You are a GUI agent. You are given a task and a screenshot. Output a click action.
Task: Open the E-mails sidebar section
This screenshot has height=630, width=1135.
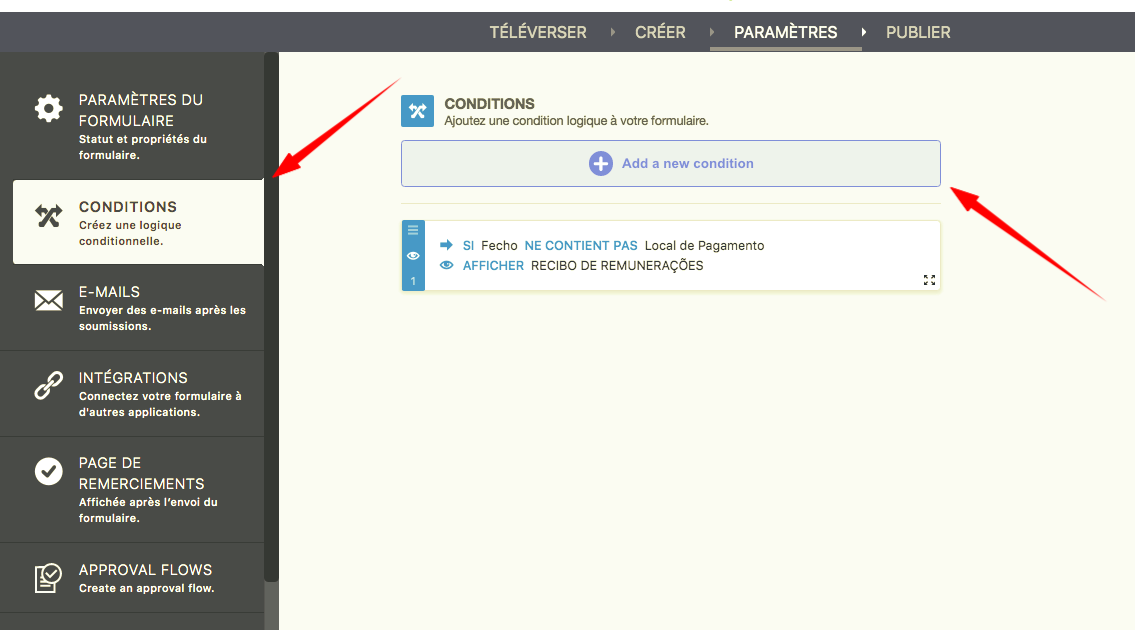click(x=132, y=308)
